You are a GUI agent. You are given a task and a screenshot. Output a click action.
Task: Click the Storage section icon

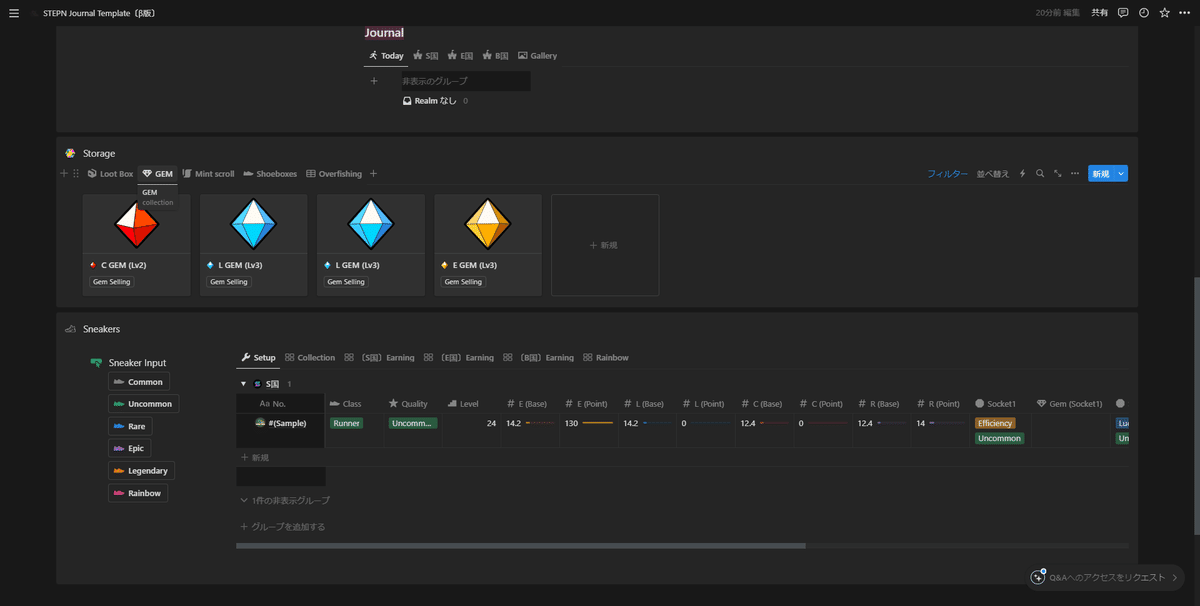[x=70, y=154]
